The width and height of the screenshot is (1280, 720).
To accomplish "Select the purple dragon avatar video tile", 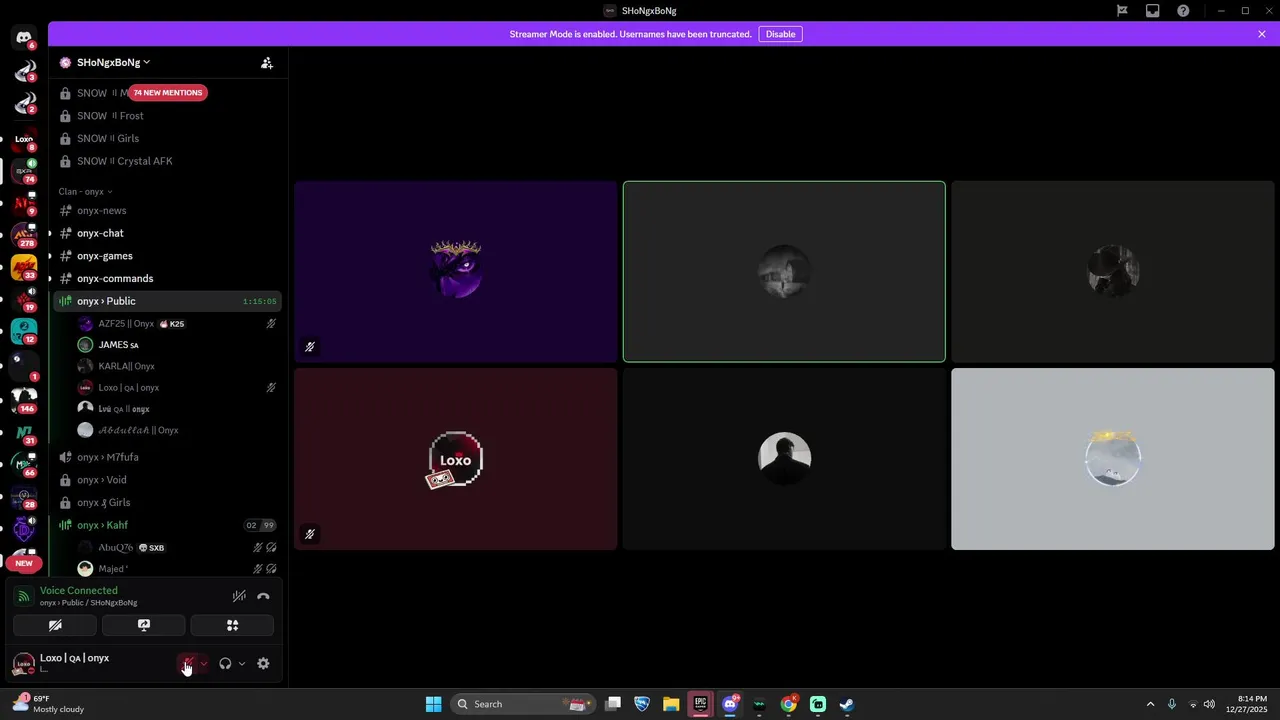I will [456, 271].
